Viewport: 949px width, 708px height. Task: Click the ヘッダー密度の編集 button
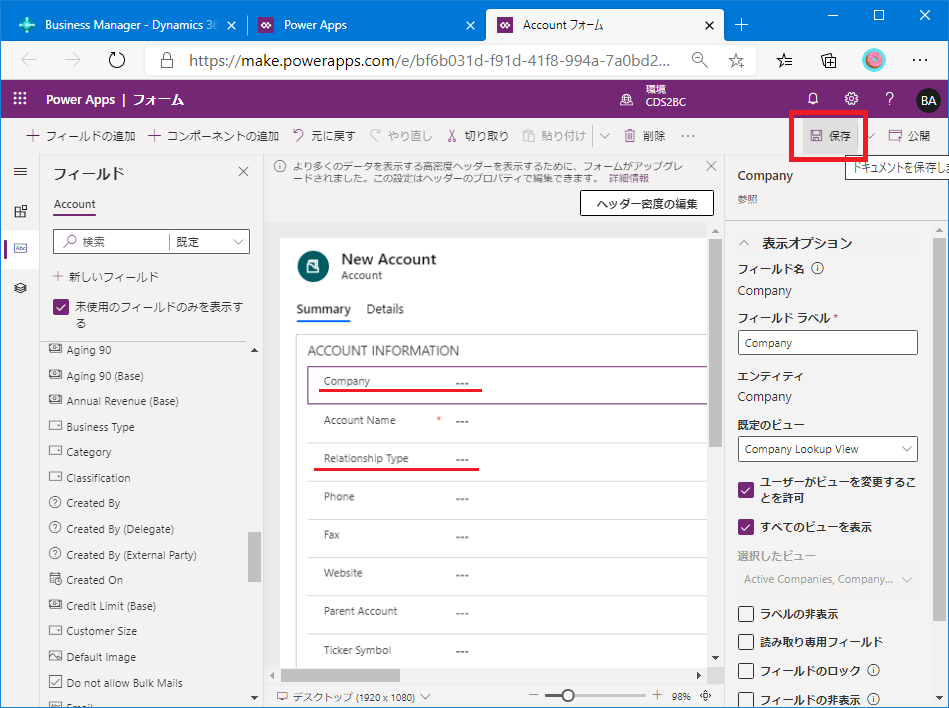647,203
